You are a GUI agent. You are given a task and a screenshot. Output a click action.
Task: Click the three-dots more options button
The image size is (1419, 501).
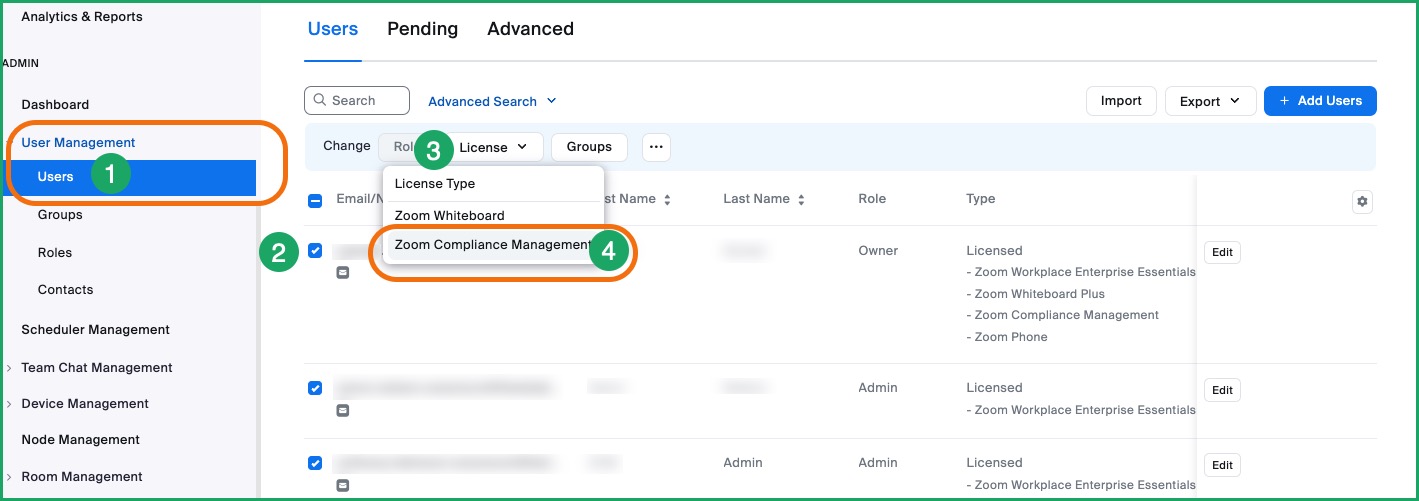pos(656,147)
